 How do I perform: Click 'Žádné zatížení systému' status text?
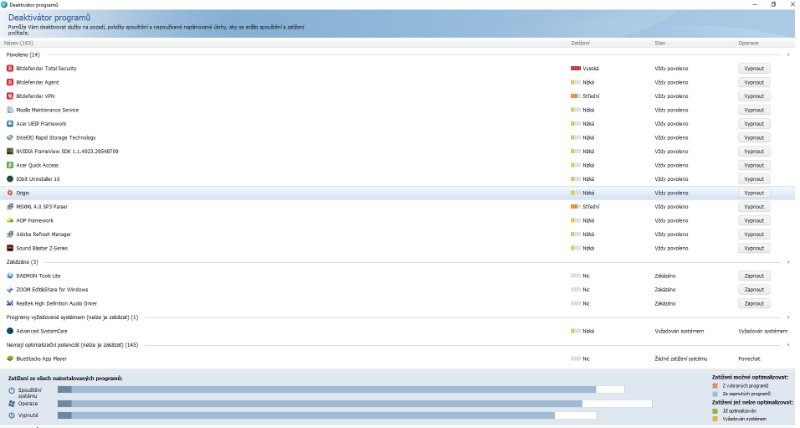(681, 359)
